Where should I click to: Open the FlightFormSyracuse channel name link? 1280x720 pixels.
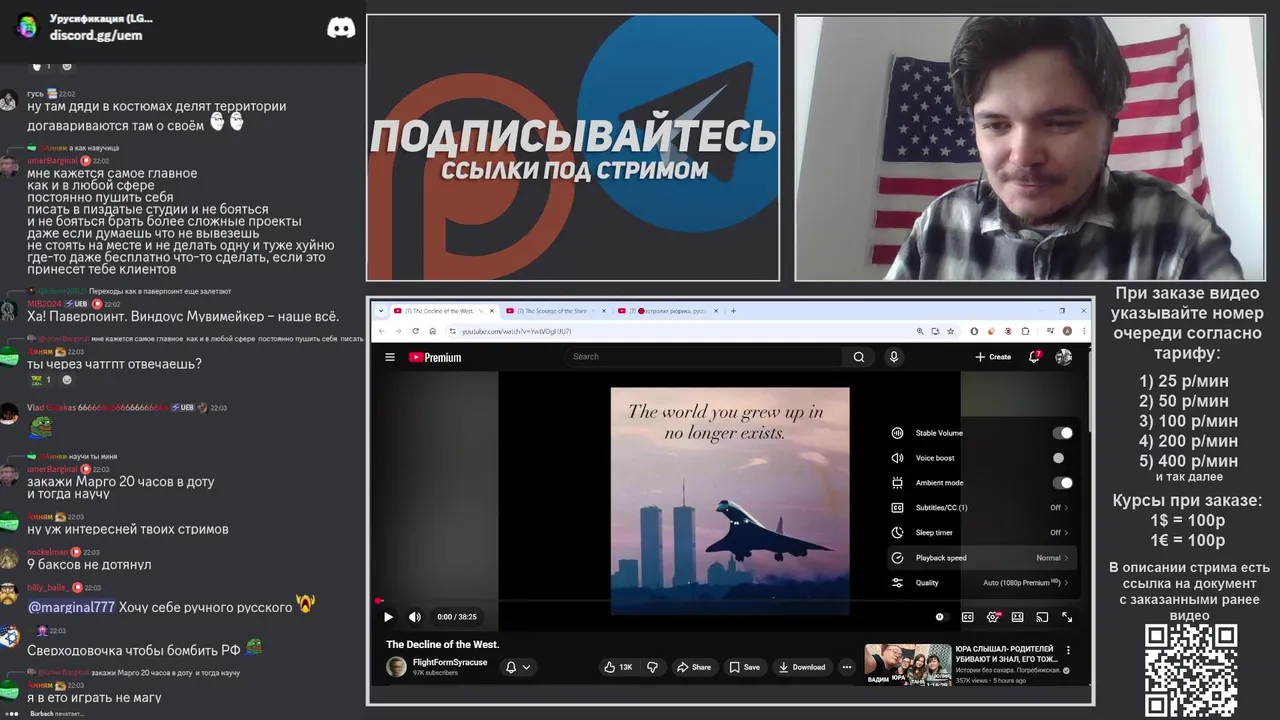click(x=450, y=662)
